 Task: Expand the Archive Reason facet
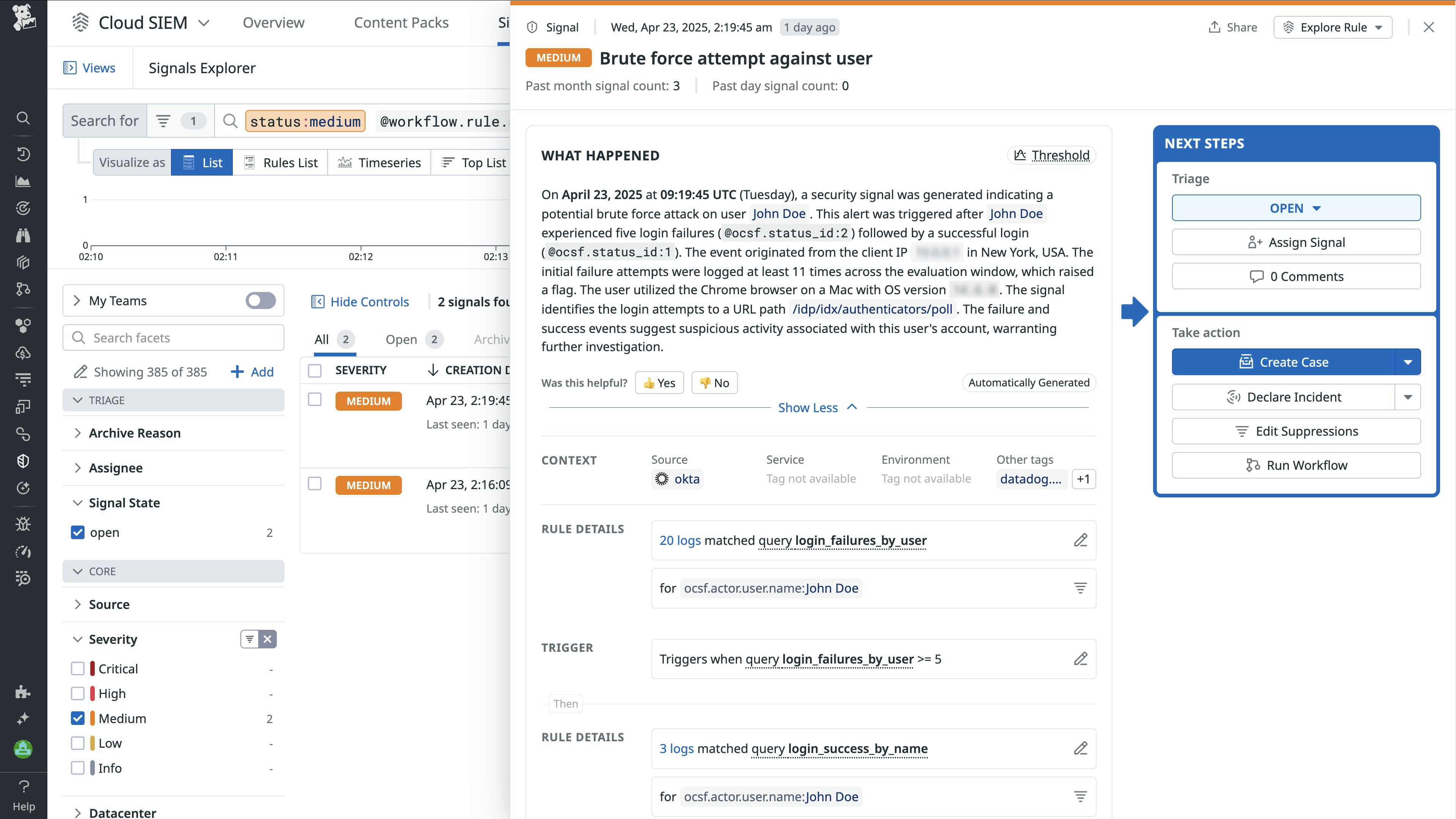coord(135,433)
